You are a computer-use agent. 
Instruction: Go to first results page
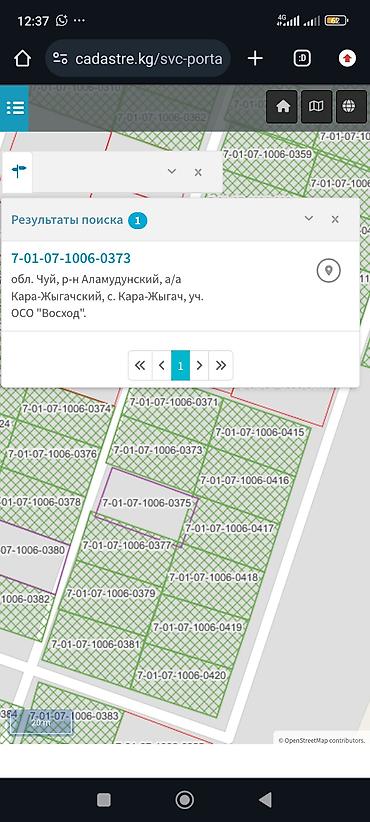(140, 365)
